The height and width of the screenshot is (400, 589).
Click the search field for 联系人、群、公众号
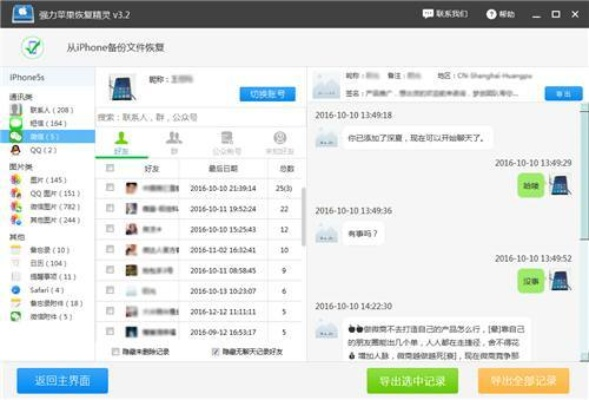pyautogui.click(x=201, y=117)
